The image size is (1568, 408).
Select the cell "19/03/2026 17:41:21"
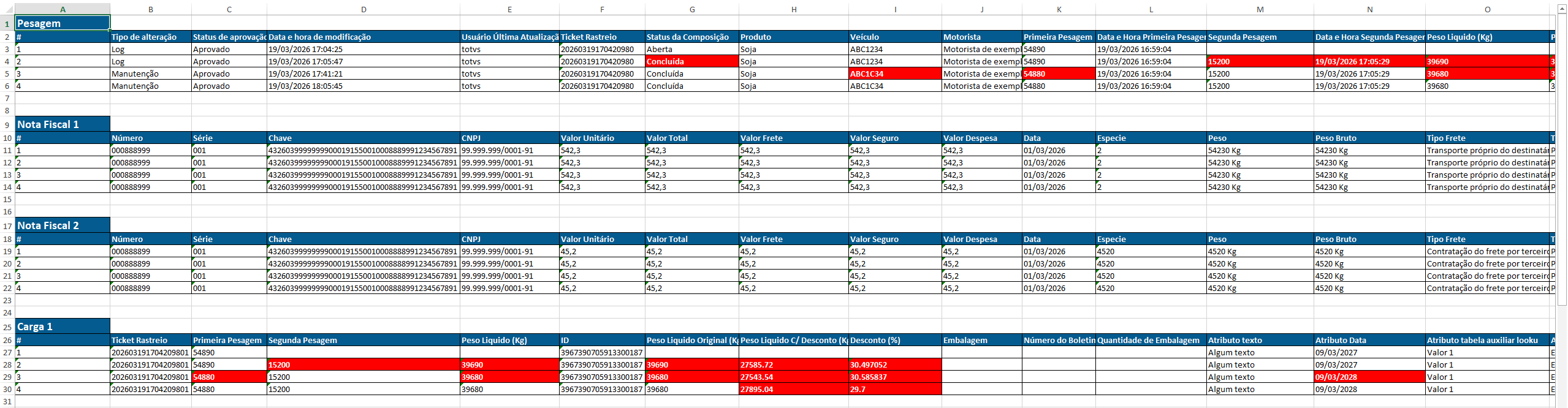[x=363, y=74]
